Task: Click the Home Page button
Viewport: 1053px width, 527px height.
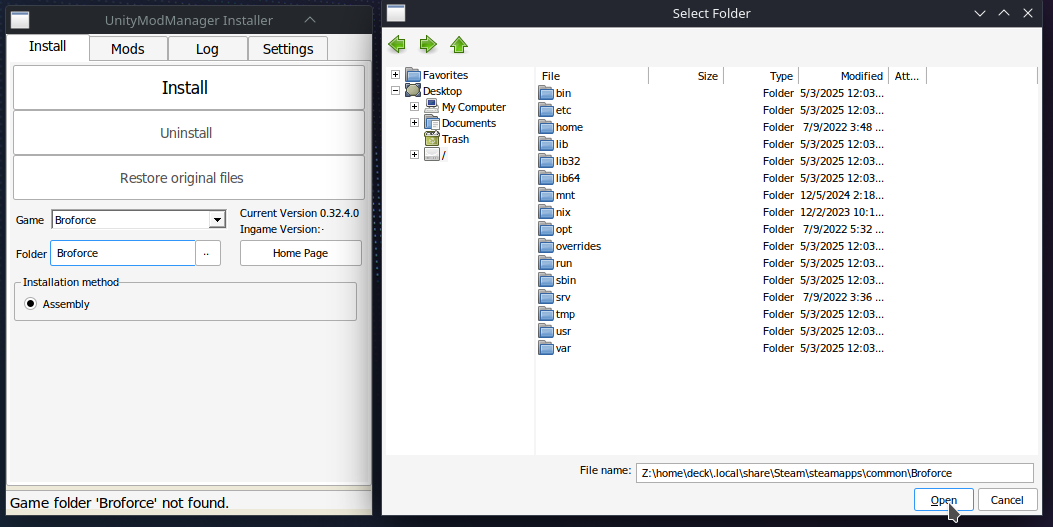Action: click(300, 253)
